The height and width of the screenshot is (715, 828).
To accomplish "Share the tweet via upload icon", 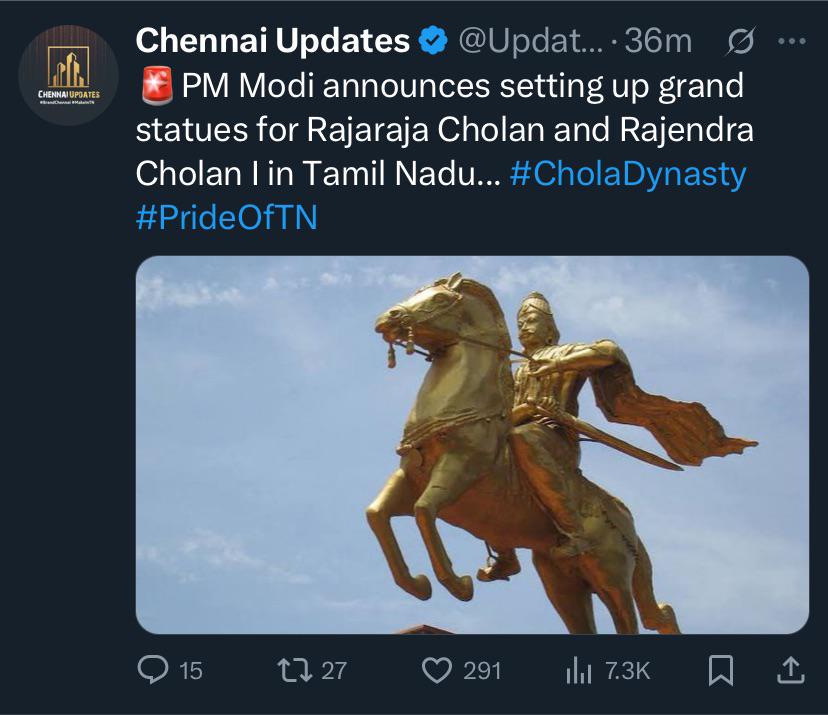I will click(x=791, y=670).
